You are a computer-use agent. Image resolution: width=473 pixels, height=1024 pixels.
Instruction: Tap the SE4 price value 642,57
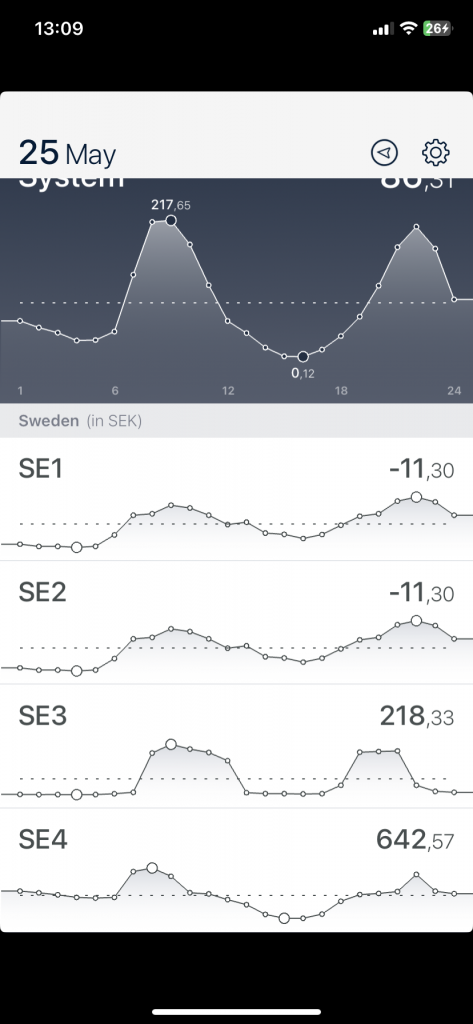(415, 840)
